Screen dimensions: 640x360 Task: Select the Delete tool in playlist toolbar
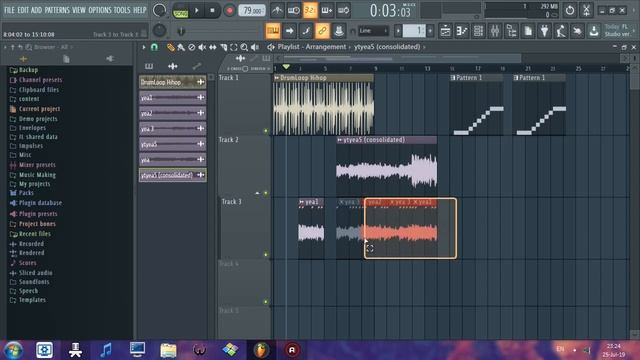point(192,47)
